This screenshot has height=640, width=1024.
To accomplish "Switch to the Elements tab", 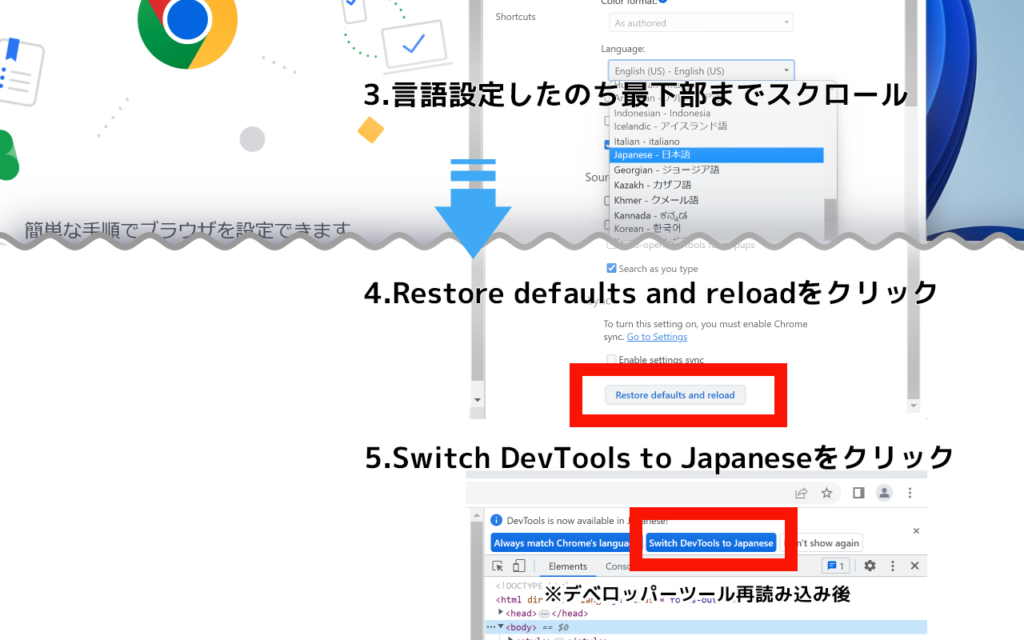I will [x=567, y=566].
